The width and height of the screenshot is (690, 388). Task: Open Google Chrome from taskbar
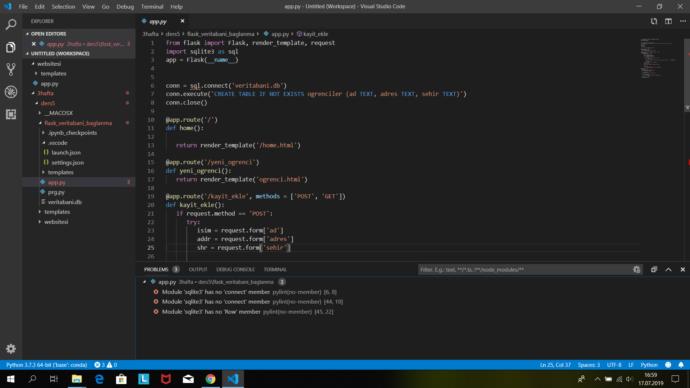click(x=210, y=379)
